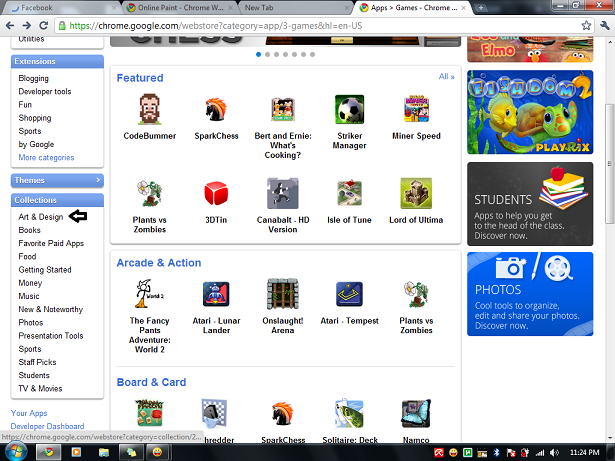Click the taskbar clock 11:24 PM
Viewport: 615px width, 461px height.
pyautogui.click(x=584, y=452)
